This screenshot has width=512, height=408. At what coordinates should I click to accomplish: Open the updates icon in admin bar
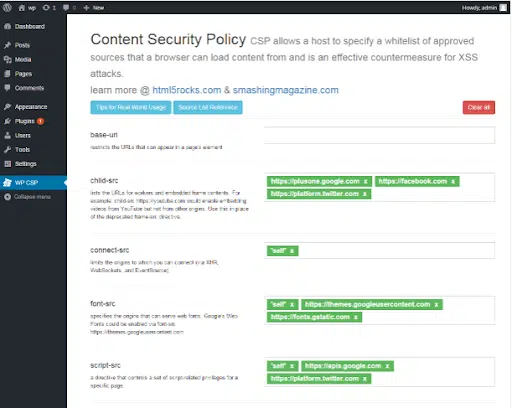point(46,8)
